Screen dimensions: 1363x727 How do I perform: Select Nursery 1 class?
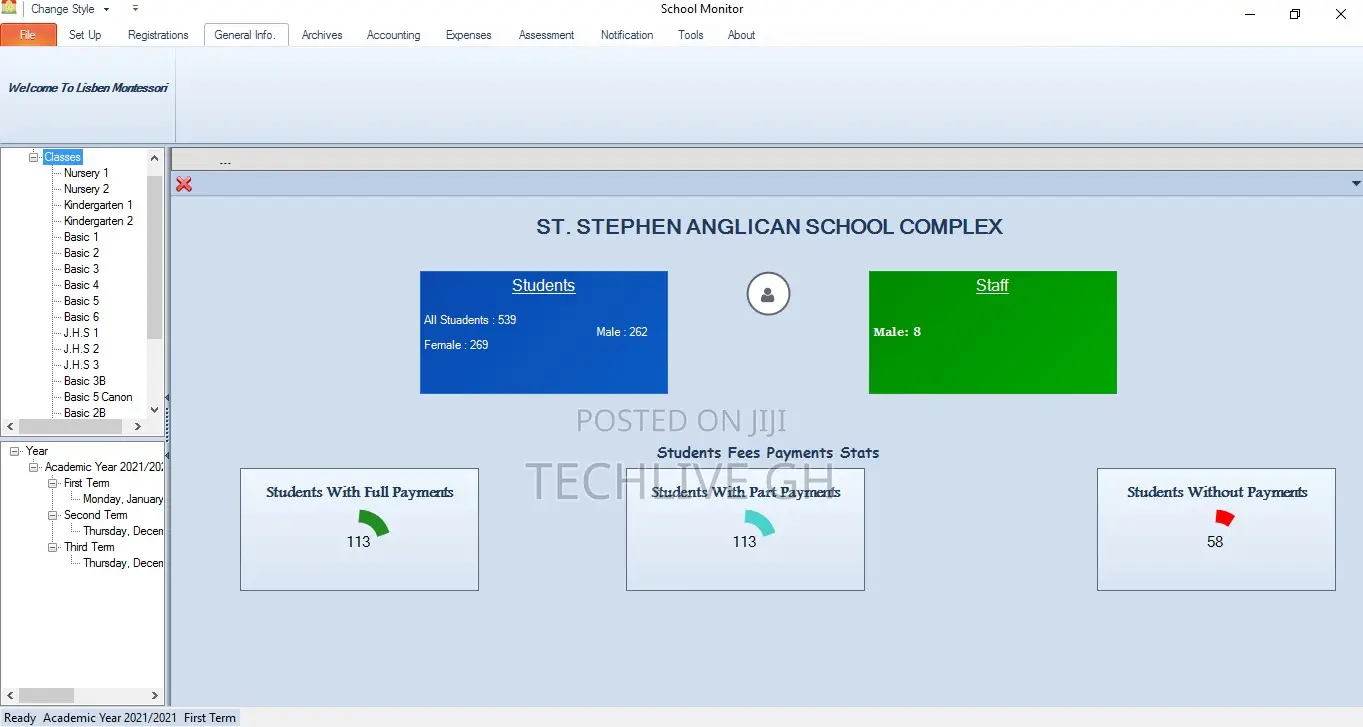click(x=86, y=173)
